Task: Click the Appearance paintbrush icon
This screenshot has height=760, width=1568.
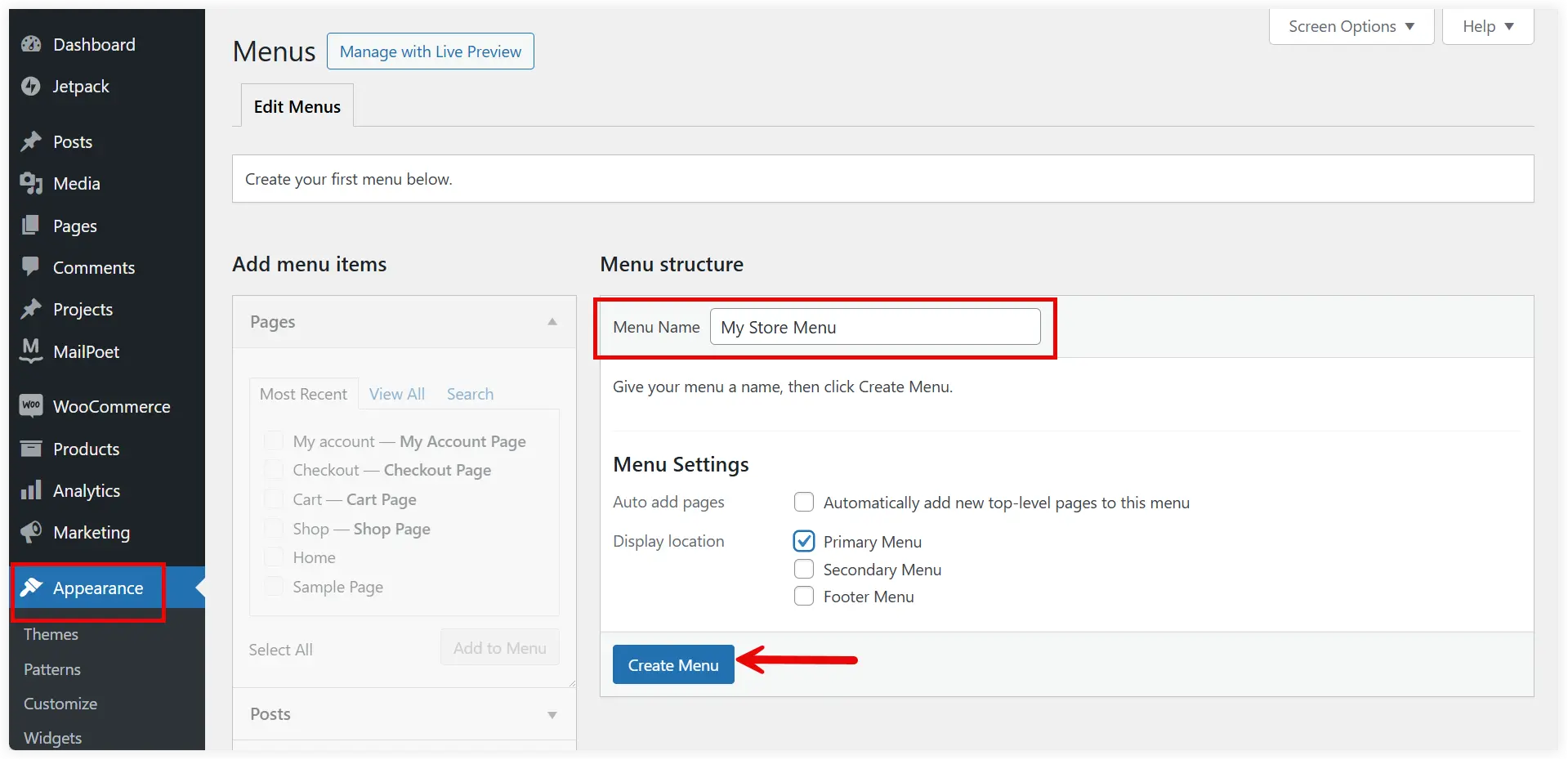Action: [x=31, y=588]
